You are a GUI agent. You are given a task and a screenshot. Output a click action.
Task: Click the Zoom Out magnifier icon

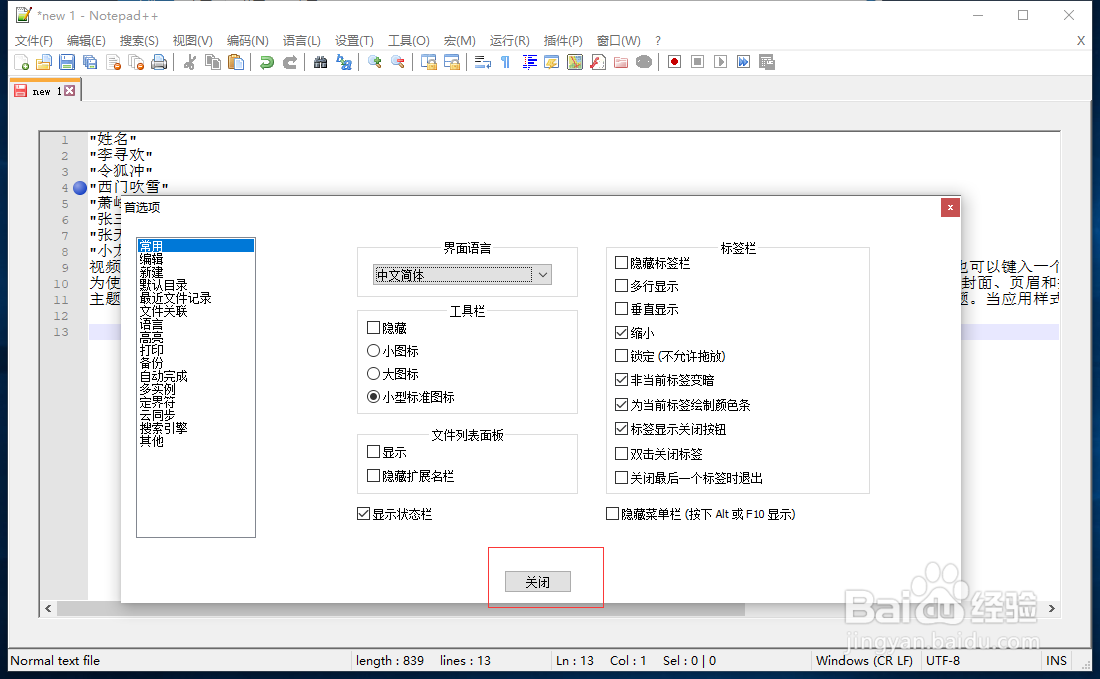(x=398, y=62)
